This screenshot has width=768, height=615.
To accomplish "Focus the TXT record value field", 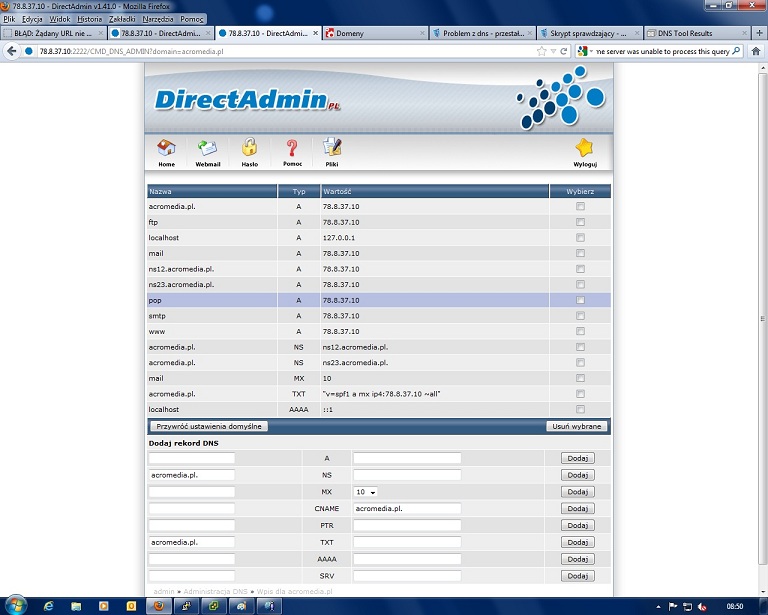I will pos(407,542).
